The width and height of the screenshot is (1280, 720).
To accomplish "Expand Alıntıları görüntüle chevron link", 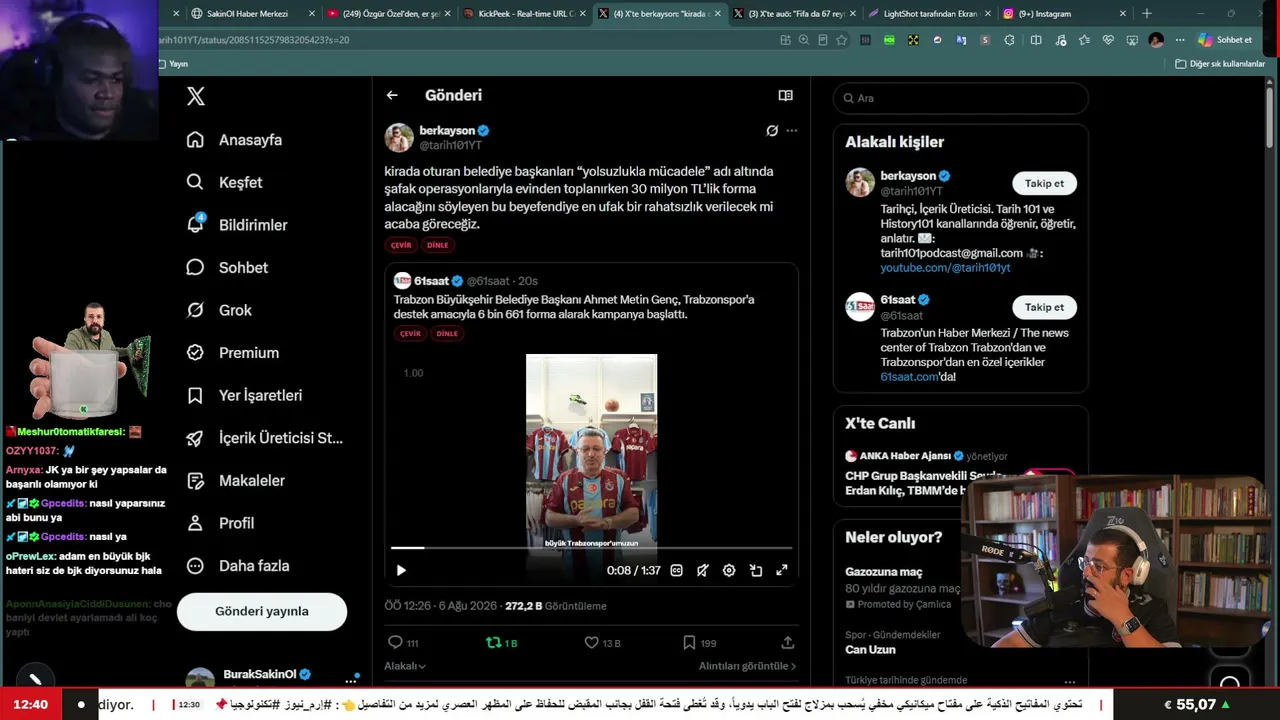I will pos(748,666).
